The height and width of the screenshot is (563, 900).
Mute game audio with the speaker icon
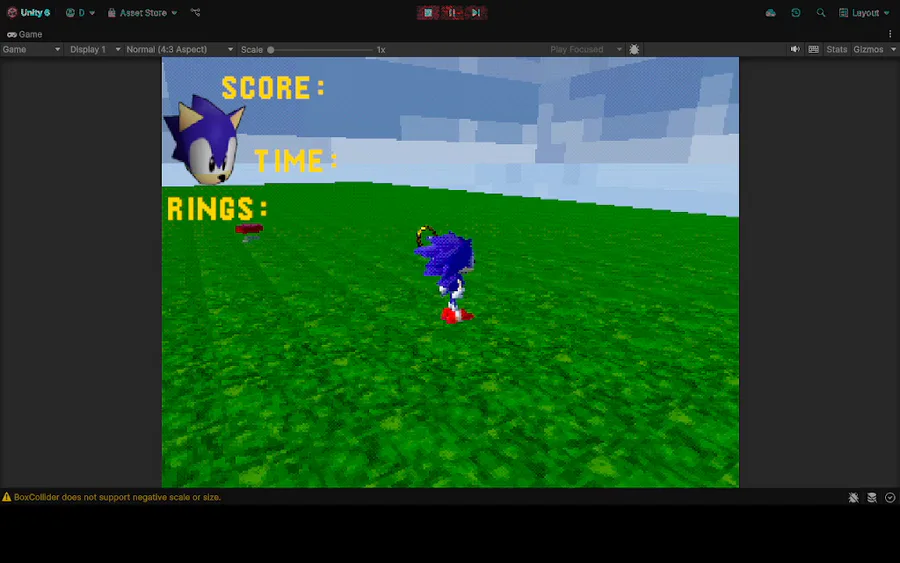coord(795,49)
